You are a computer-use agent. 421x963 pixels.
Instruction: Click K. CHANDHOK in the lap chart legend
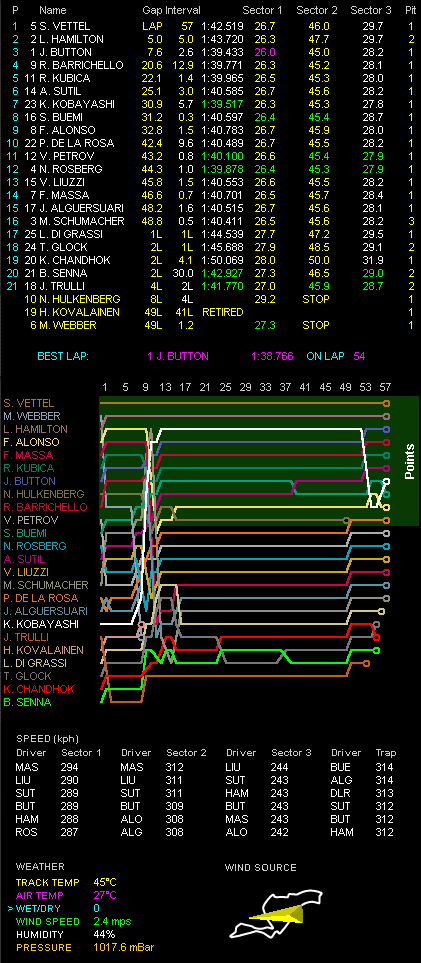tap(39, 689)
